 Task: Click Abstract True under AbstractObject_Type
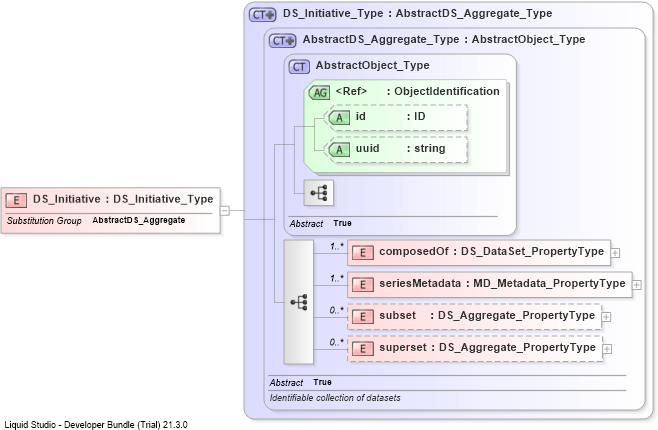[x=320, y=224]
